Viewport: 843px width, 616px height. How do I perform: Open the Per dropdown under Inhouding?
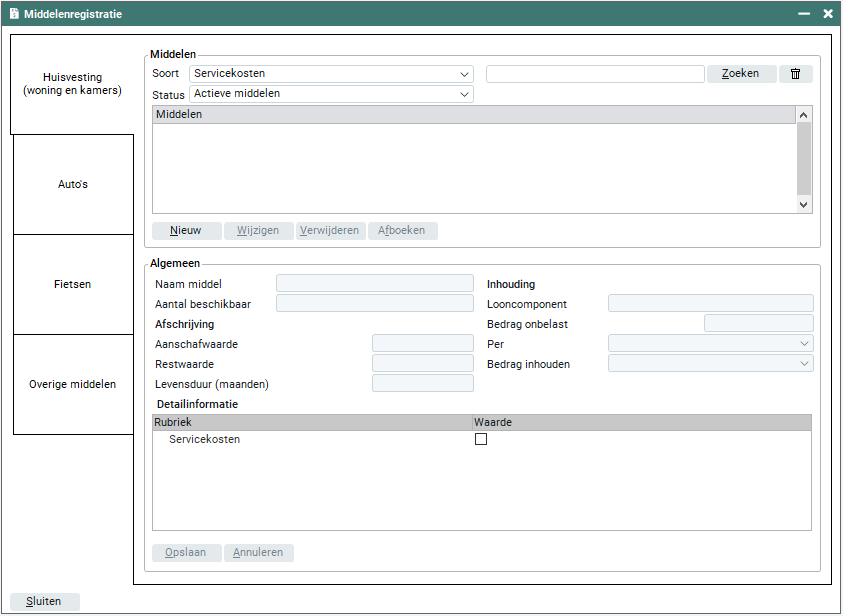coord(710,344)
